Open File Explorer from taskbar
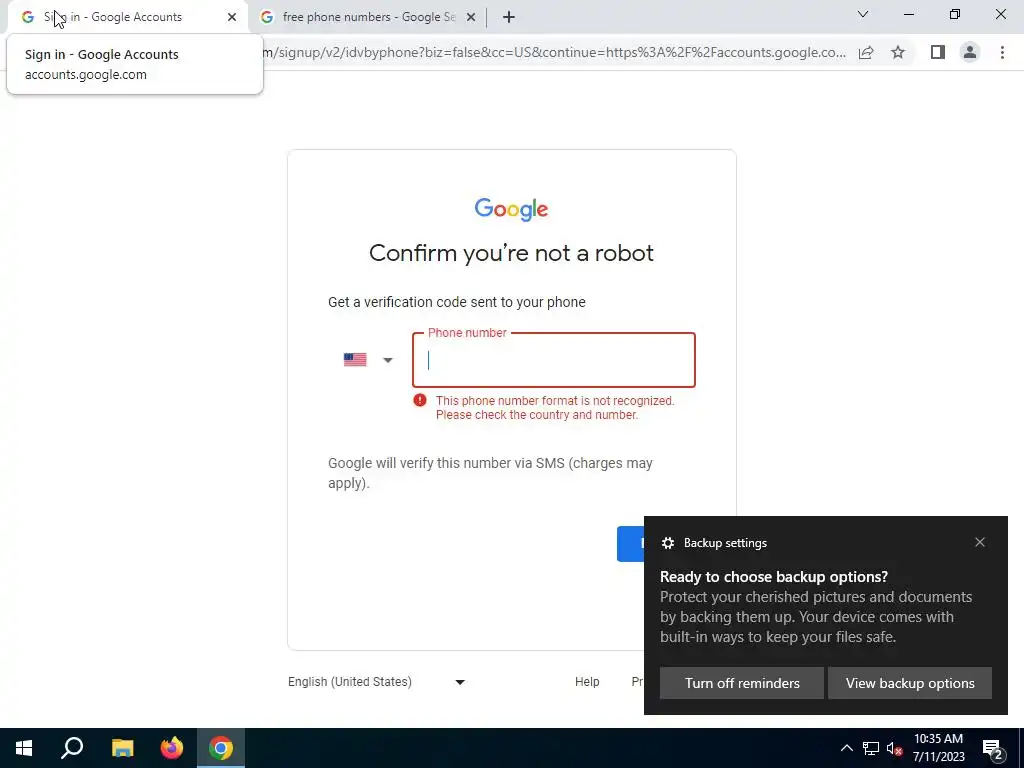Viewport: 1024px width, 768px height. tap(122, 748)
